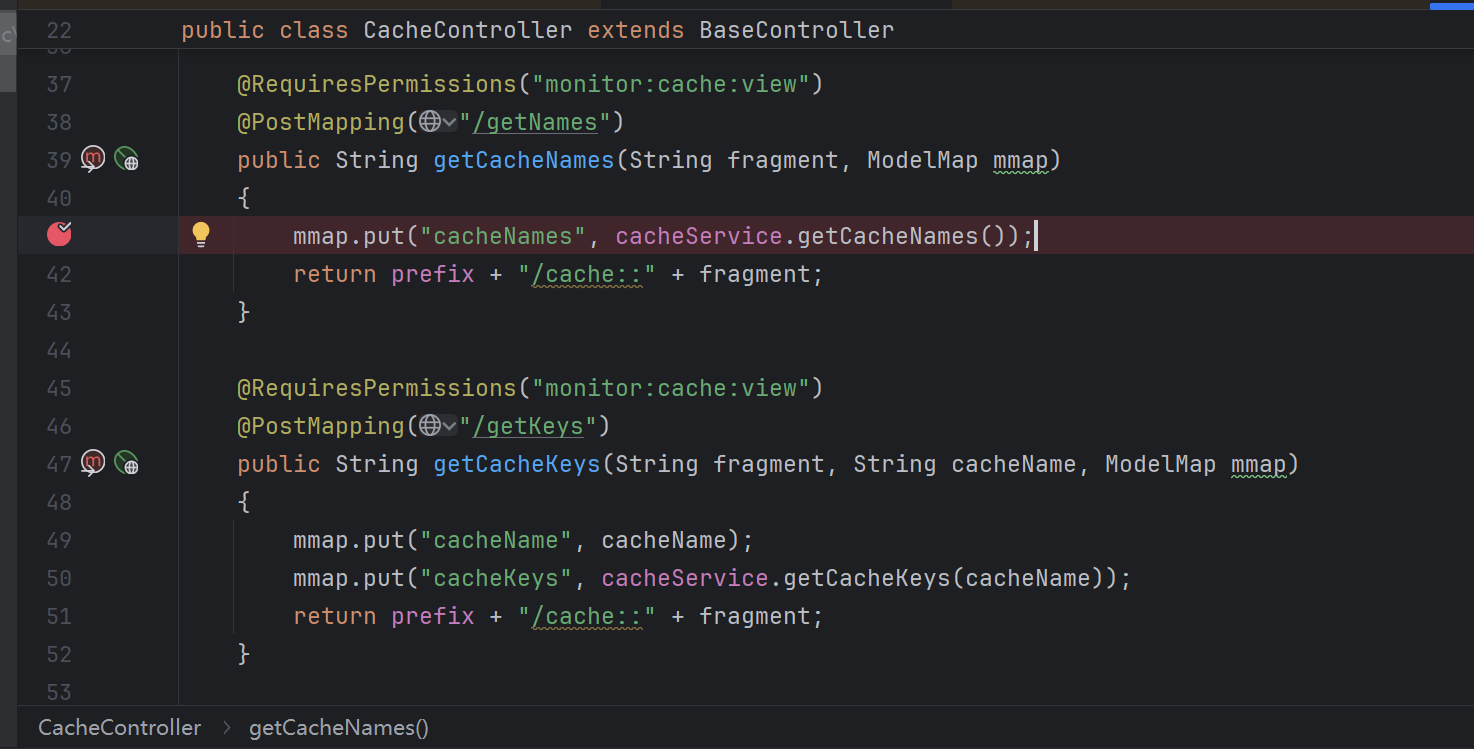Click the red 'm' gutter icon beside getCacheNames

[x=92, y=159]
